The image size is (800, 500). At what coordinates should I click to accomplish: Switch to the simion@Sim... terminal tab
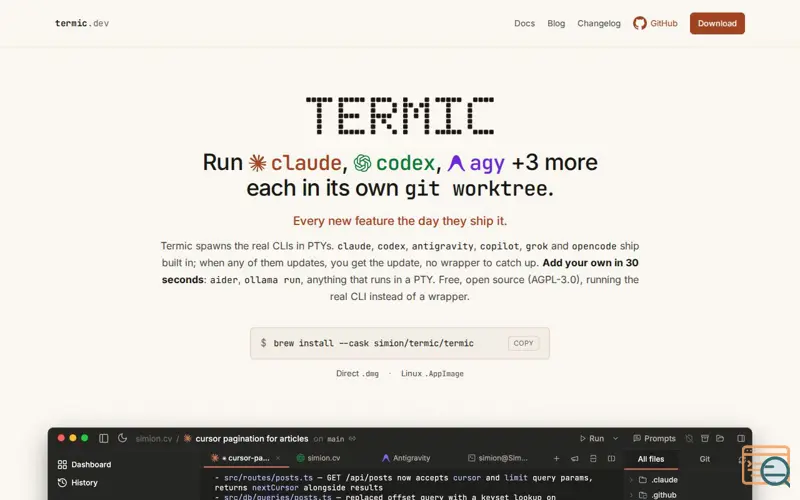[498, 458]
